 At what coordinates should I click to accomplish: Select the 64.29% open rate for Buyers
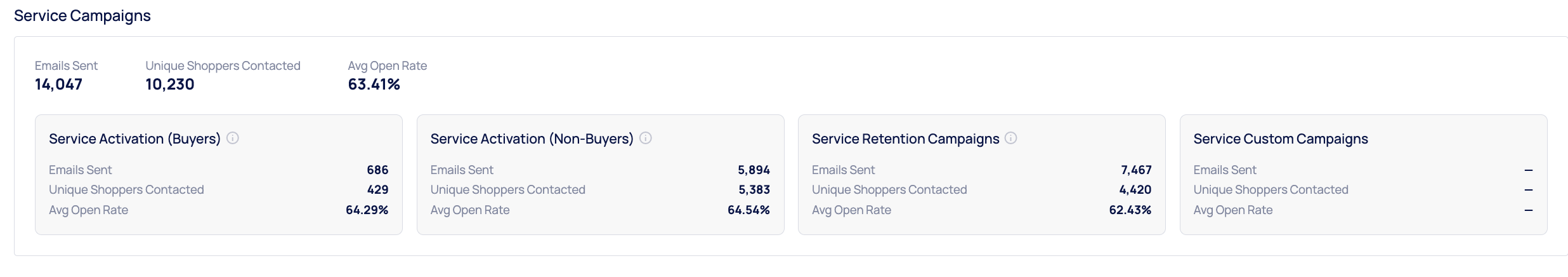click(x=367, y=210)
